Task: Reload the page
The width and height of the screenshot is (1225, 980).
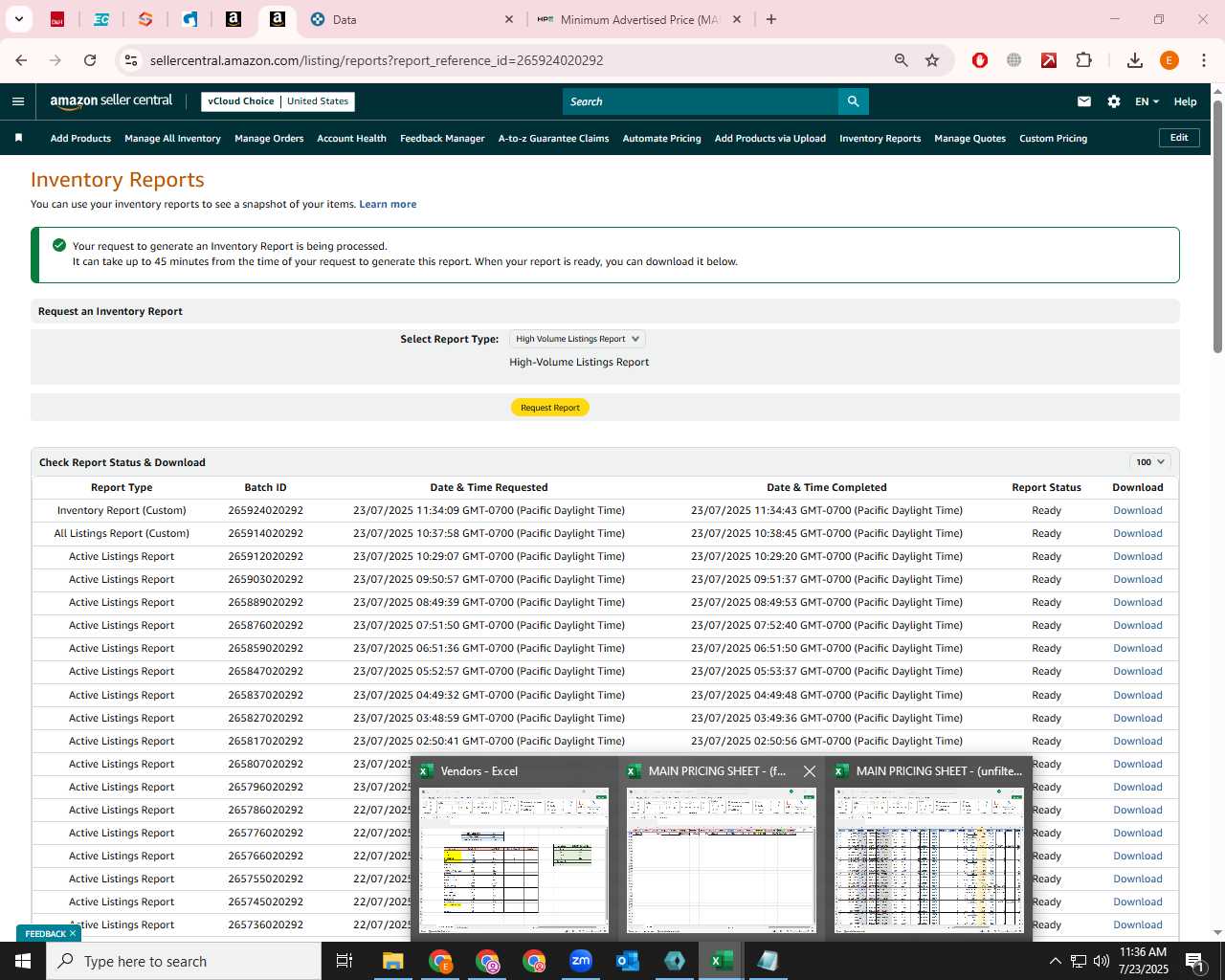Action: tap(90, 60)
